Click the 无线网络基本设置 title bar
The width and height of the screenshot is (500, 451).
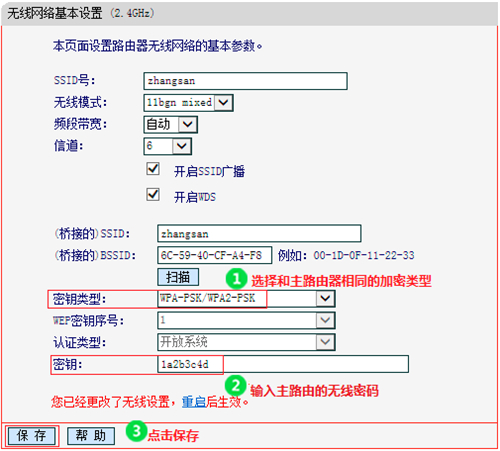[x=249, y=13]
